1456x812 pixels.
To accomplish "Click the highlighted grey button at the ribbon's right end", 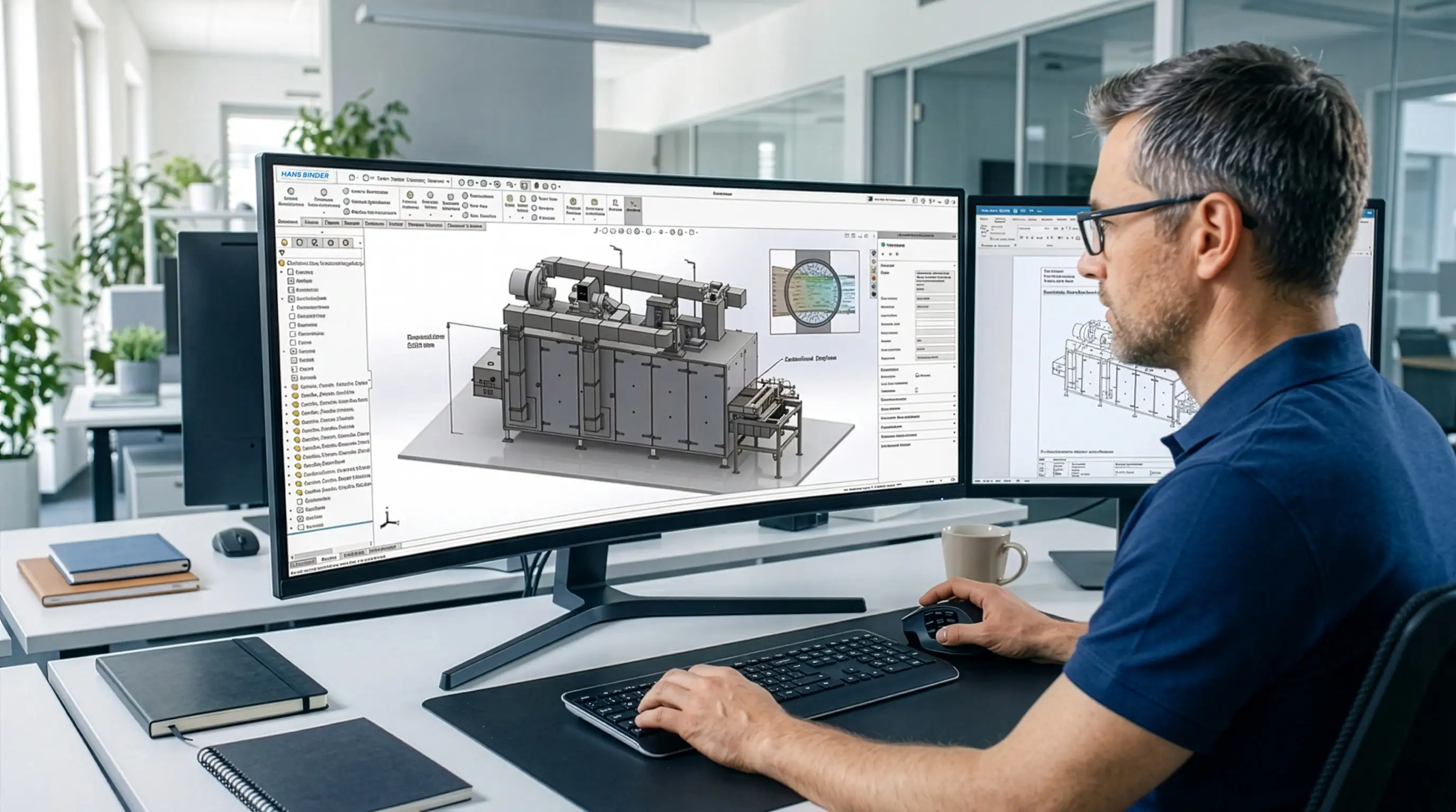I will pos(633,211).
